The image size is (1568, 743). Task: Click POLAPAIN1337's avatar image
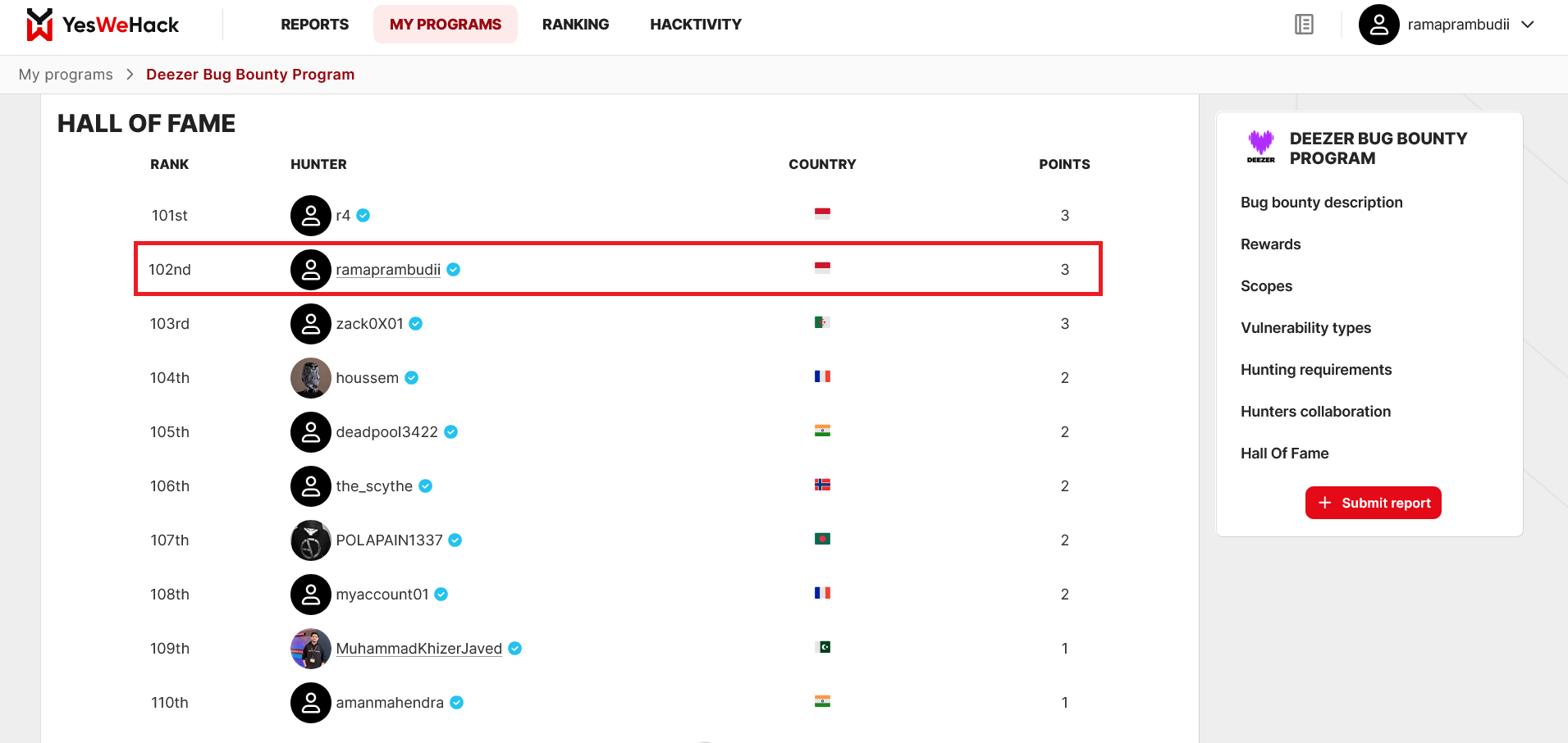[310, 540]
